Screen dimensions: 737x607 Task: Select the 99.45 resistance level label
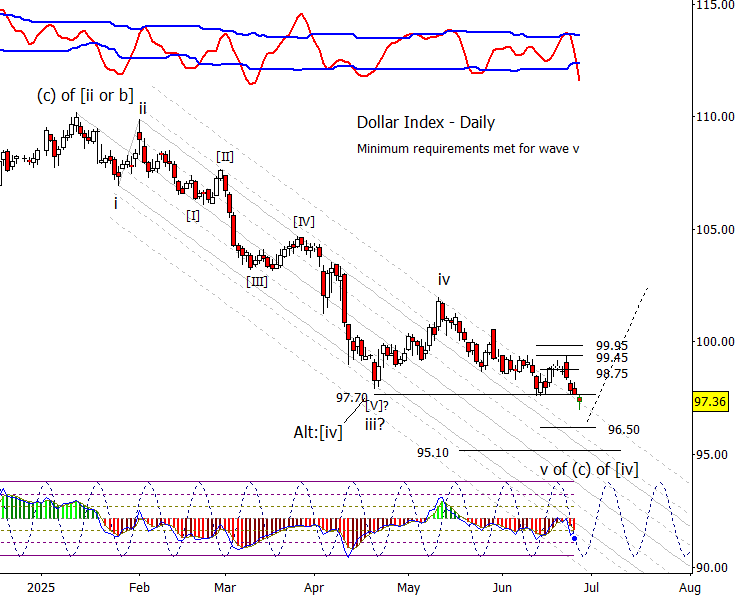(612, 358)
